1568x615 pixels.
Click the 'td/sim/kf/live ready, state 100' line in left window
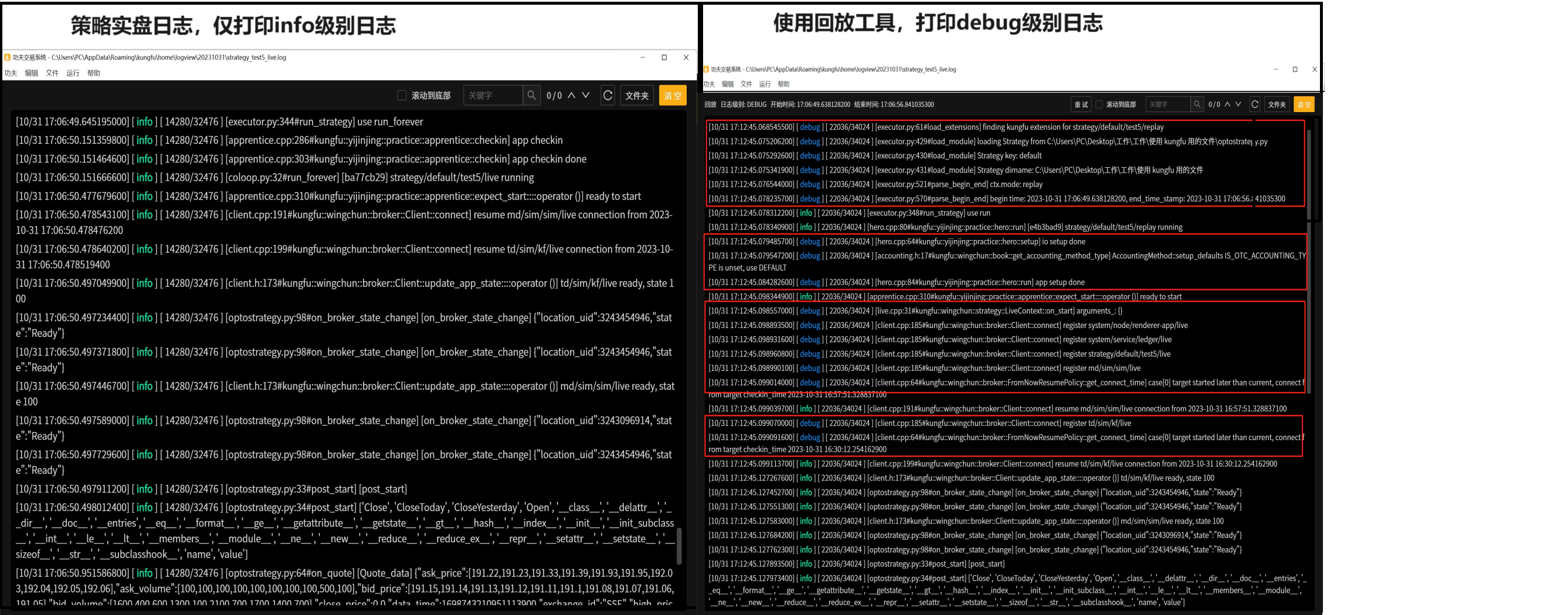[x=345, y=291]
